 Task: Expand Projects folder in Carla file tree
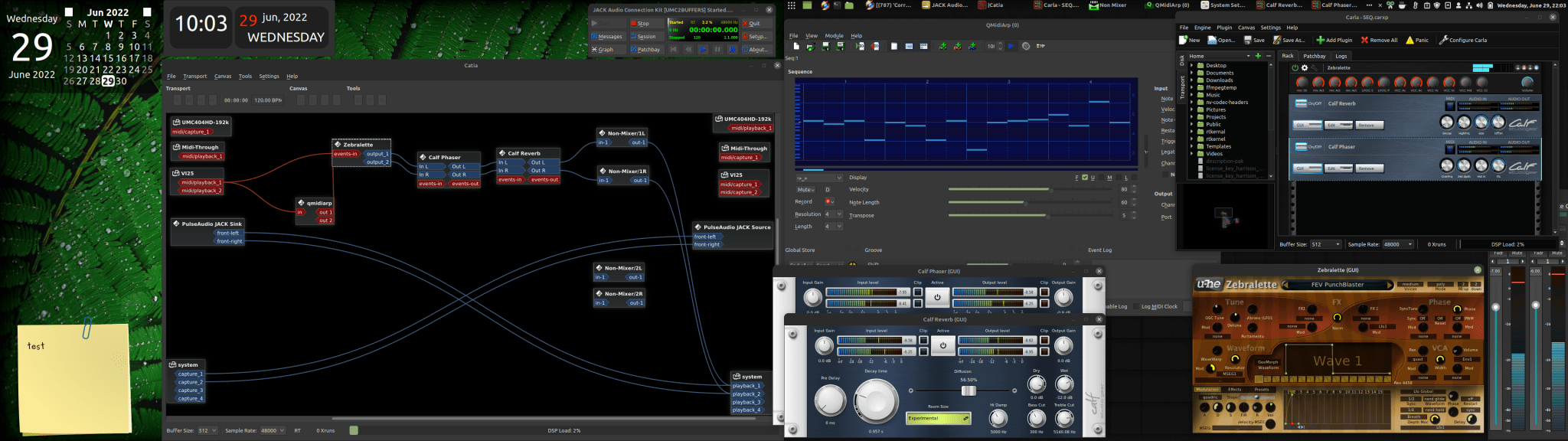pos(1191,117)
